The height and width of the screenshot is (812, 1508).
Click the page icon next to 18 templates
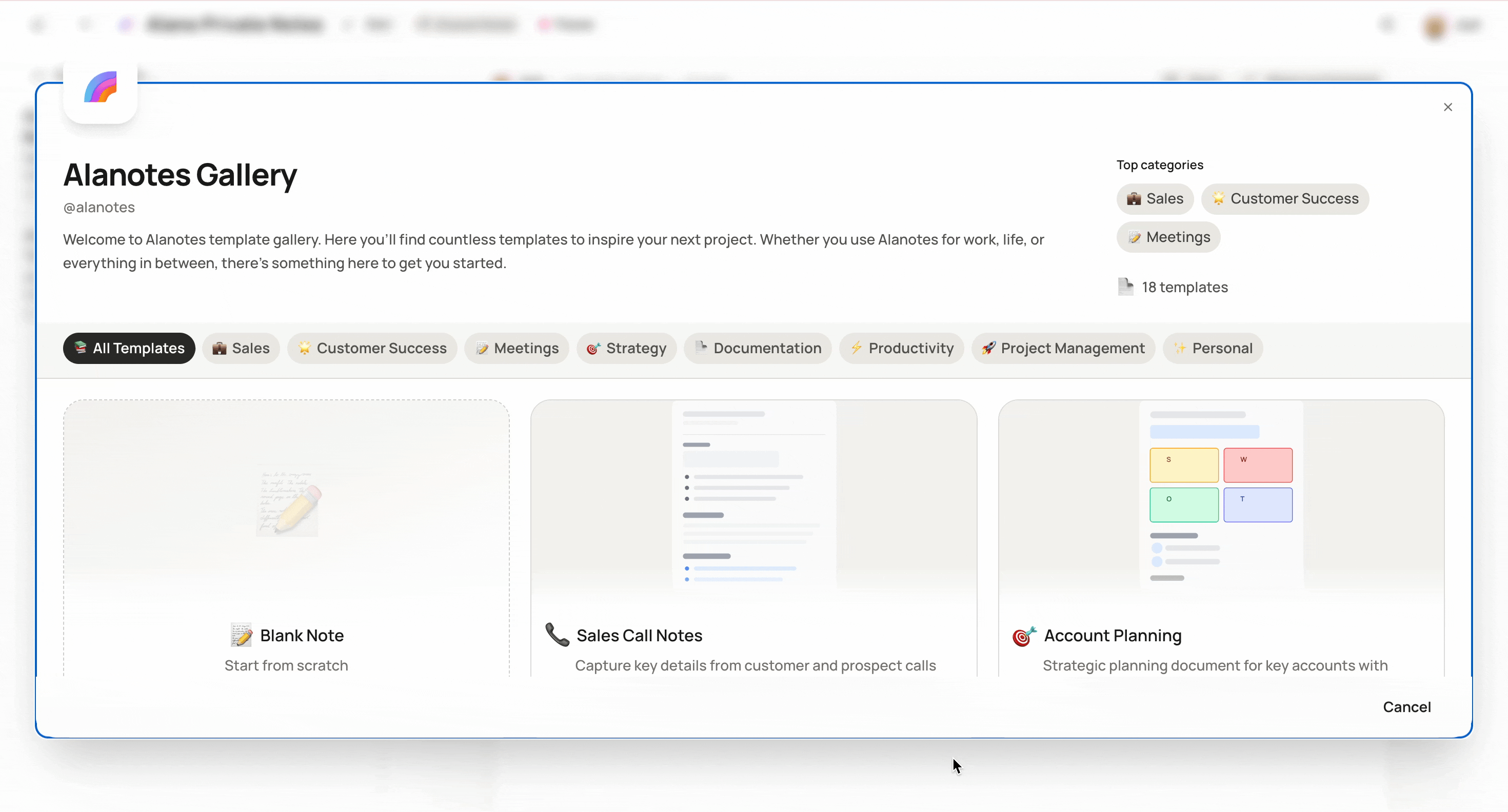1125,287
